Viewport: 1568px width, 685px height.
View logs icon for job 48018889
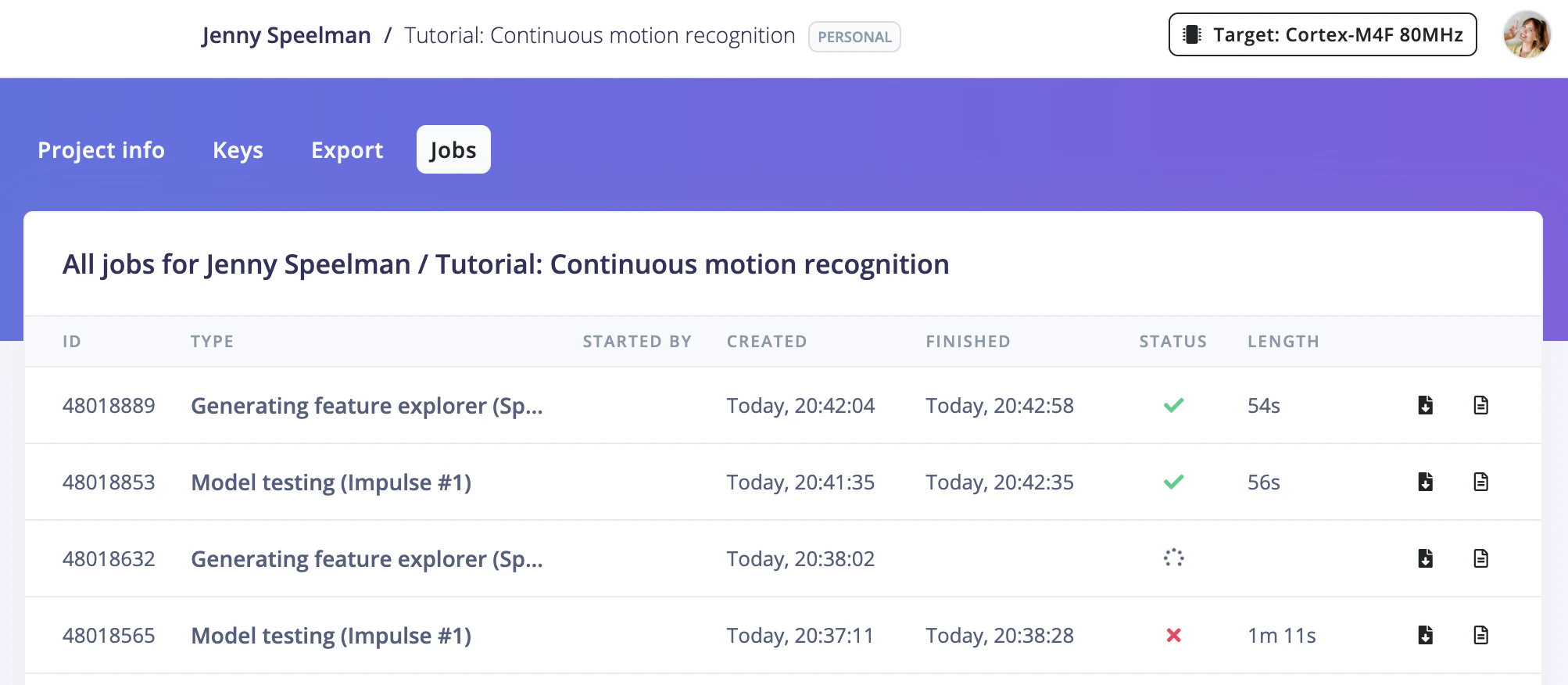coord(1480,405)
